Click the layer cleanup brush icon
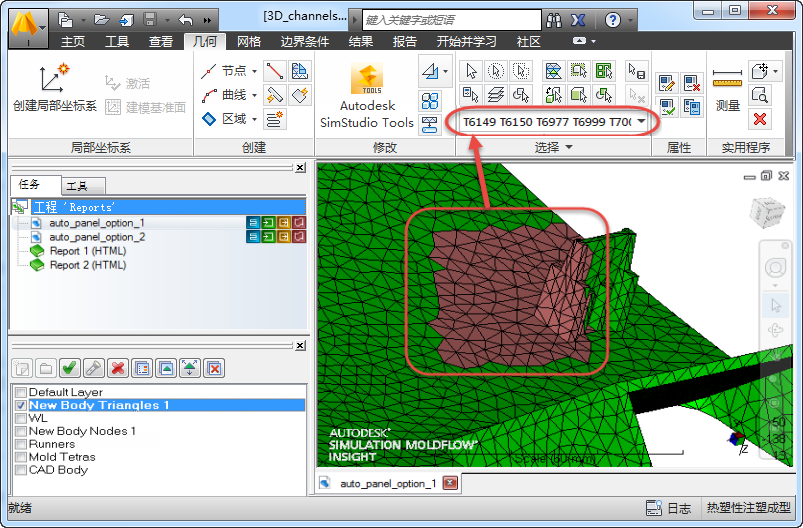This screenshot has width=803, height=528. click(x=93, y=368)
